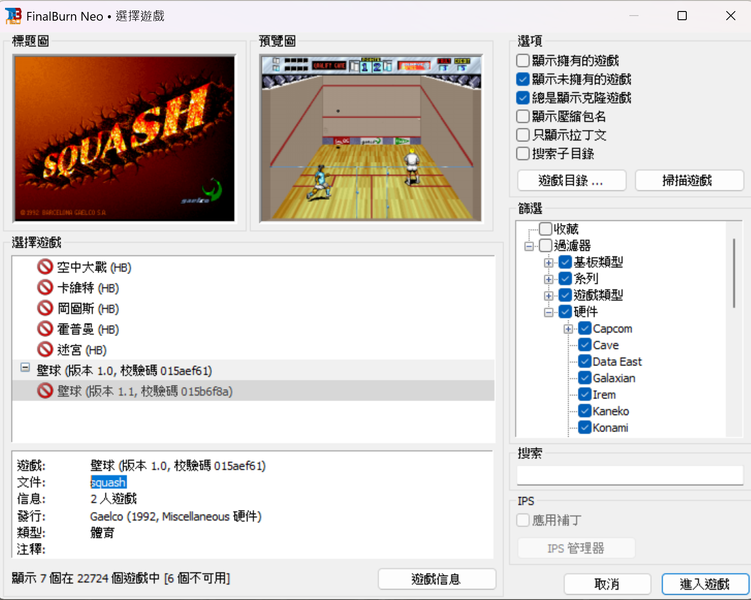751x600 pixels.
Task: Select the 霍普曼 (HB) game row
Action: coord(253,329)
